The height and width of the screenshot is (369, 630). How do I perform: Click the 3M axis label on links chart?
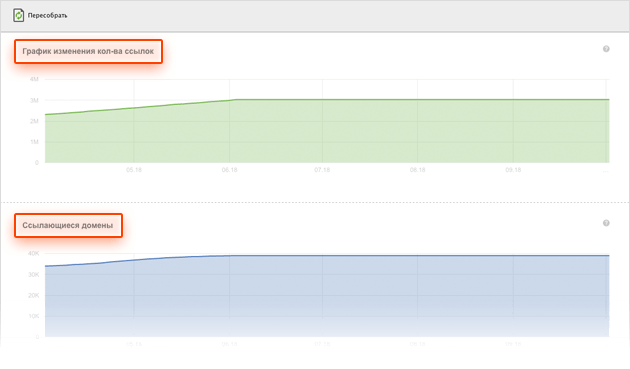tap(34, 100)
